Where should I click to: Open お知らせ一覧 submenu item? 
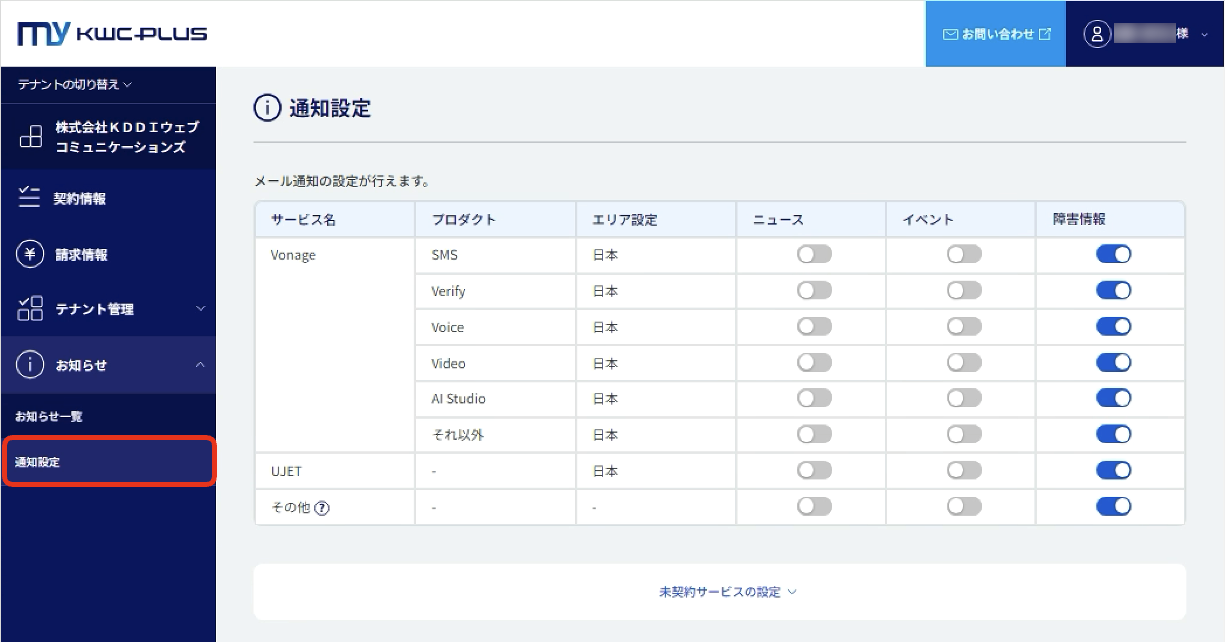tap(108, 416)
